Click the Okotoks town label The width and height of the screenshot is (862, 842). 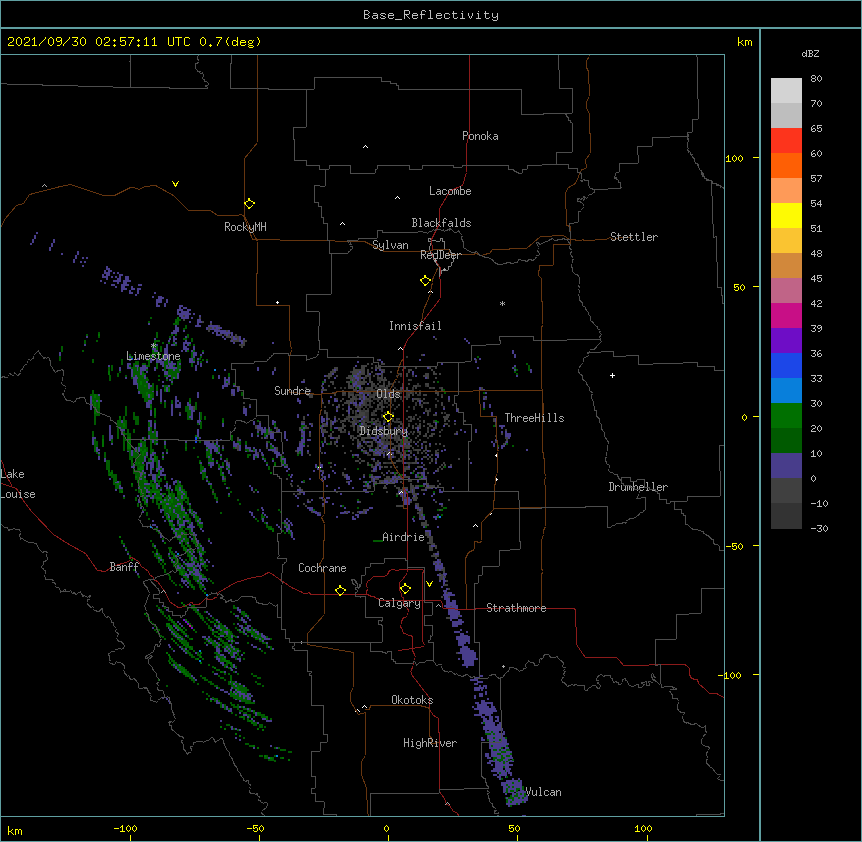[x=412, y=700]
